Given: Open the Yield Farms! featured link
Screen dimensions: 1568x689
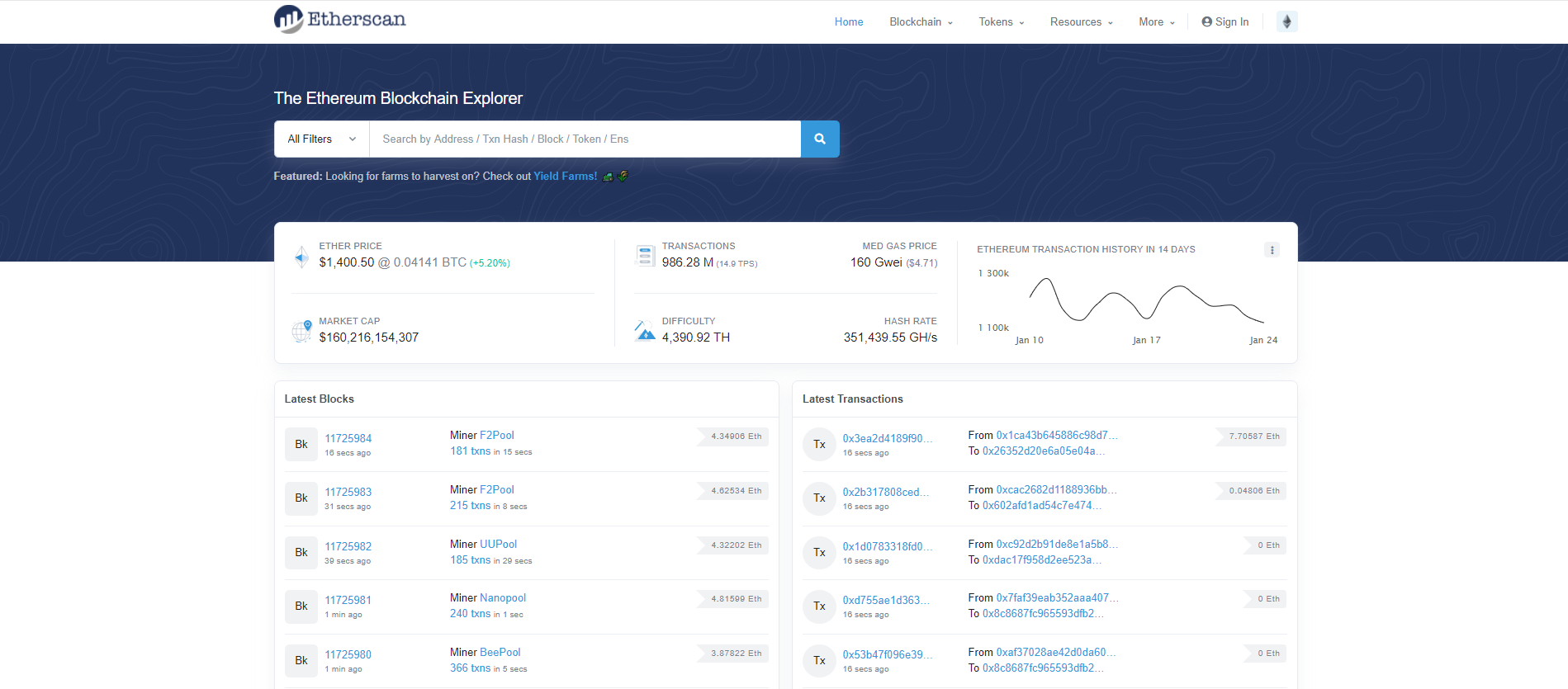Looking at the screenshot, I should [566, 176].
